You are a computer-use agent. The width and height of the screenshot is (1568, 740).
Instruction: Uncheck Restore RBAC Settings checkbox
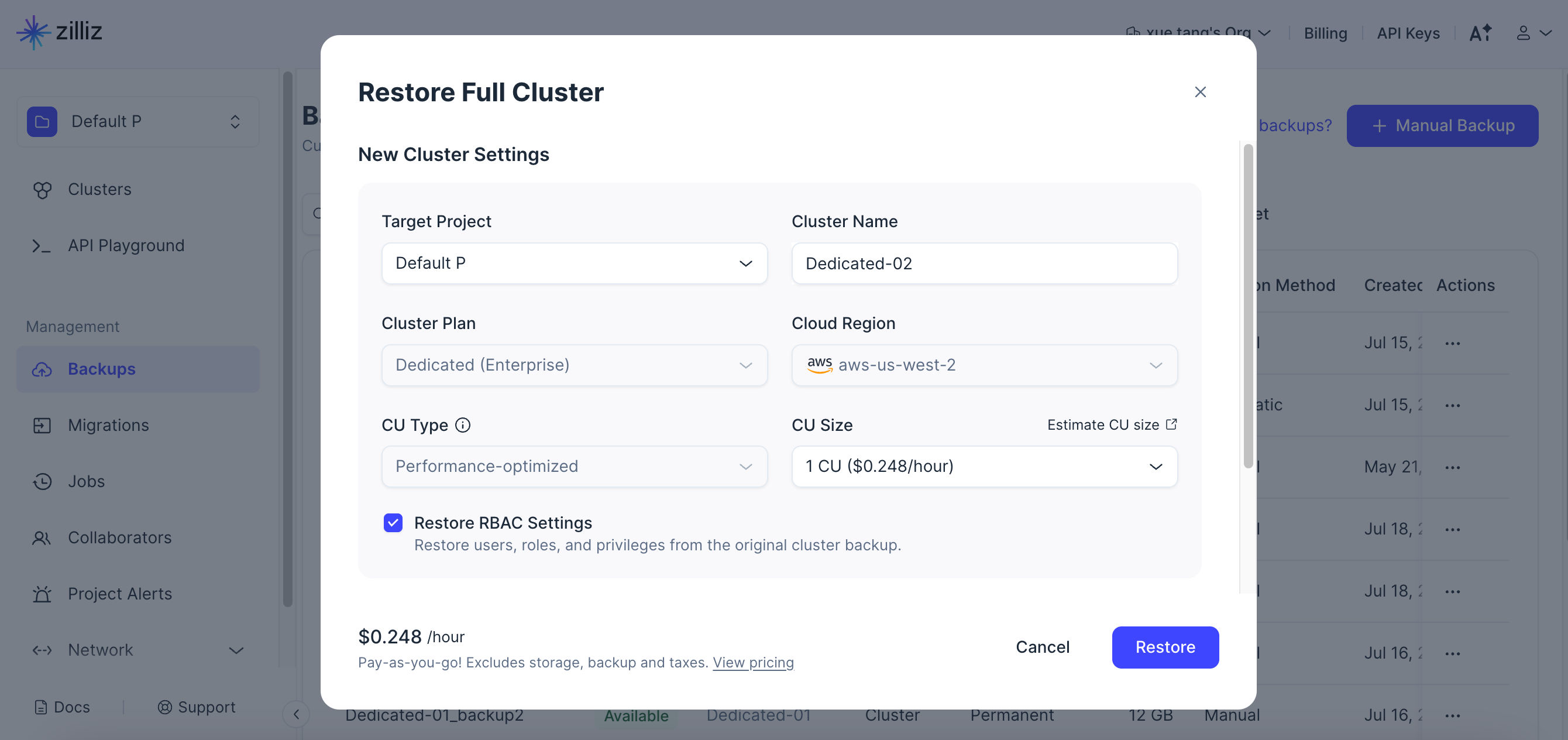(393, 523)
